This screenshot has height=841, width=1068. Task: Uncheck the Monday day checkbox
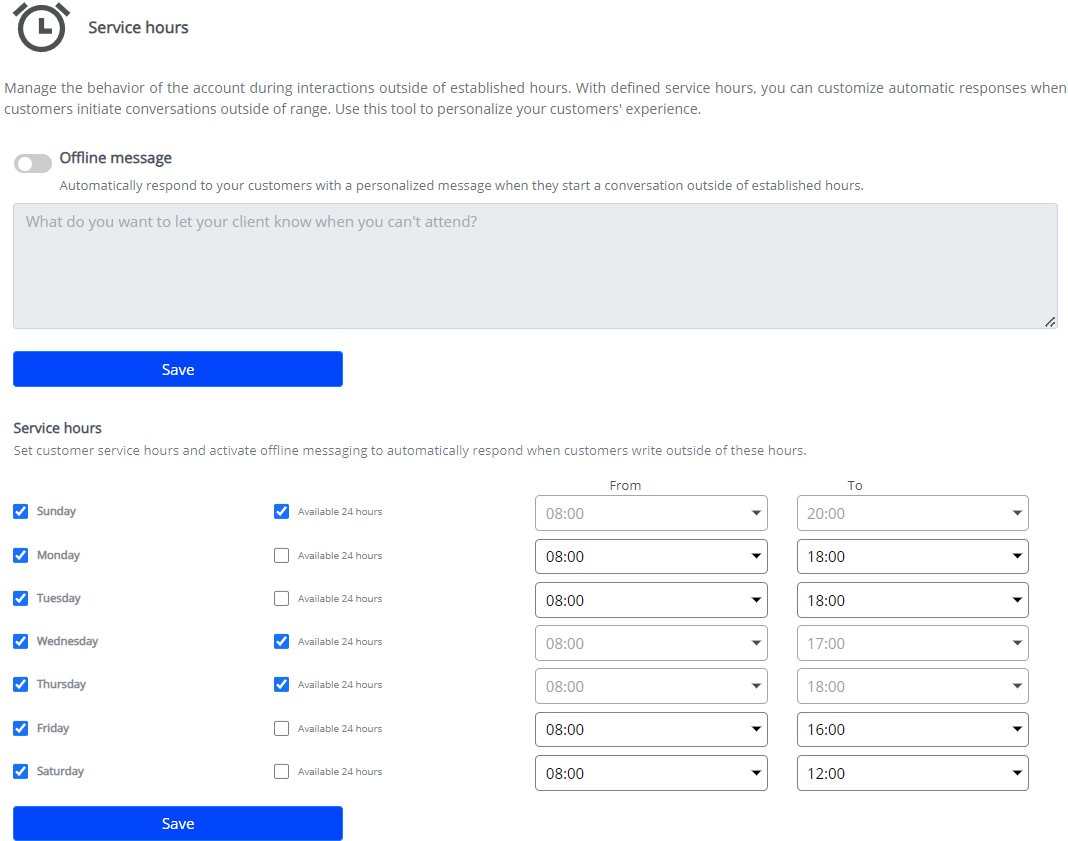(21, 555)
